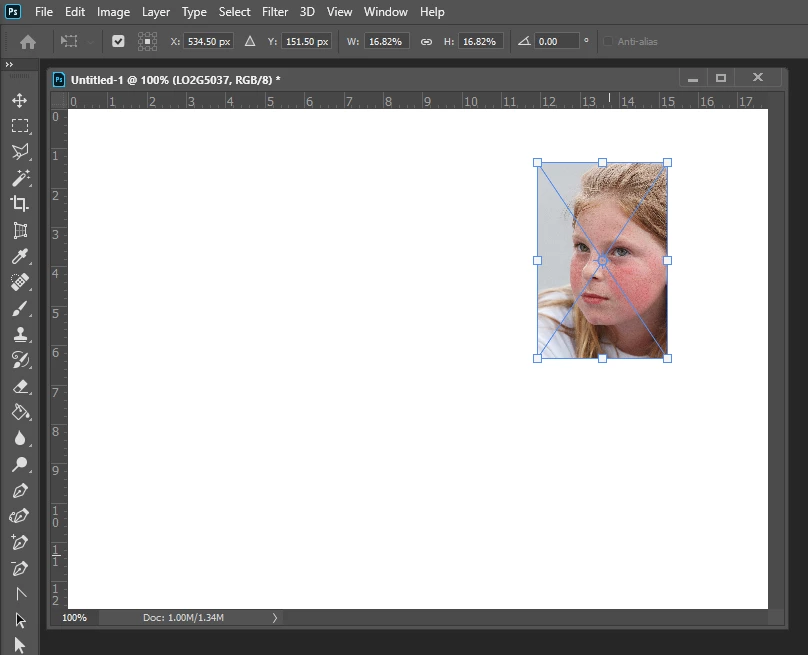Select the Paint Bucket tool
This screenshot has height=655, width=808.
[x=20, y=412]
